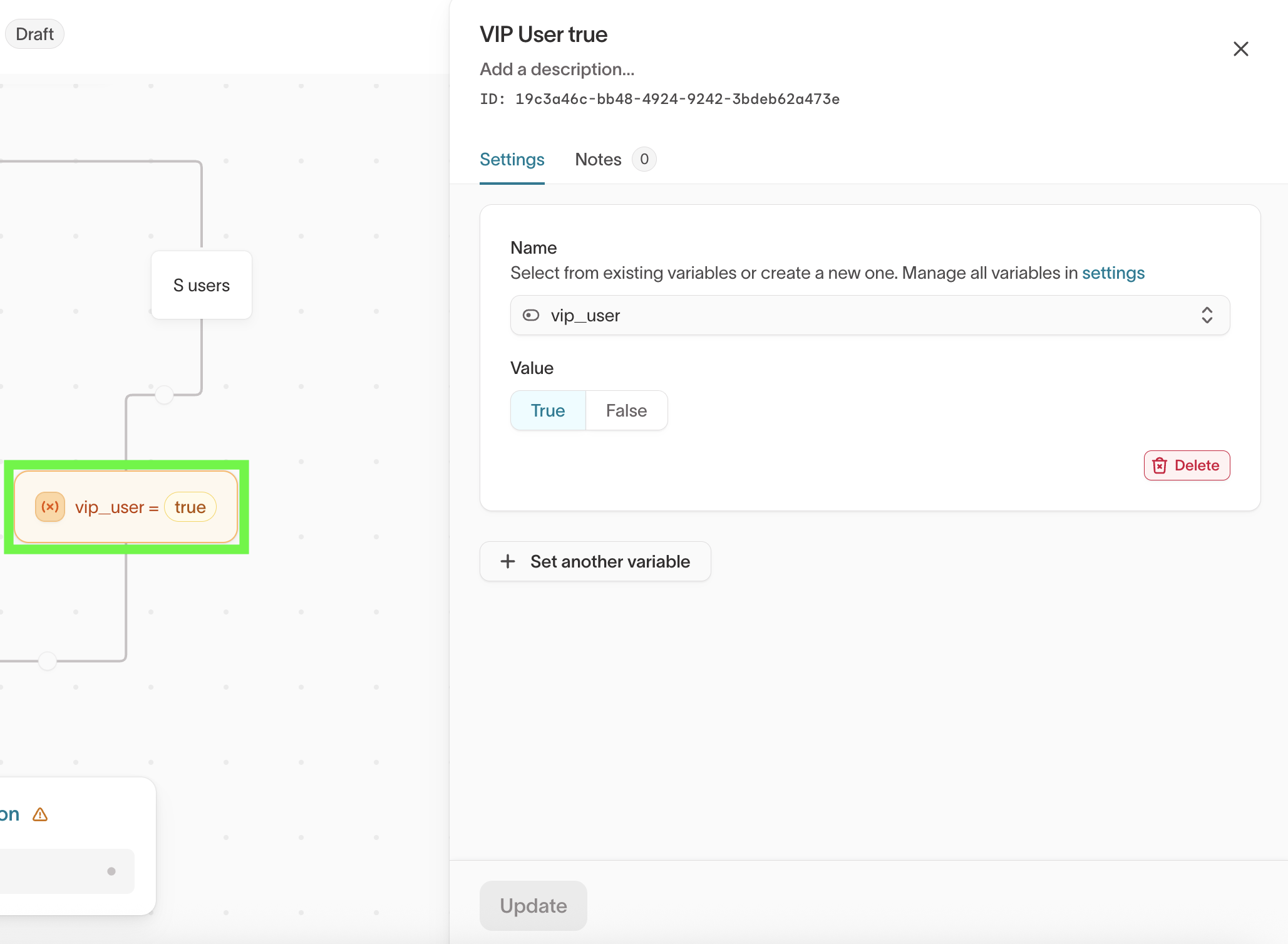Set value to False
This screenshot has height=944, width=1288.
pyautogui.click(x=626, y=410)
